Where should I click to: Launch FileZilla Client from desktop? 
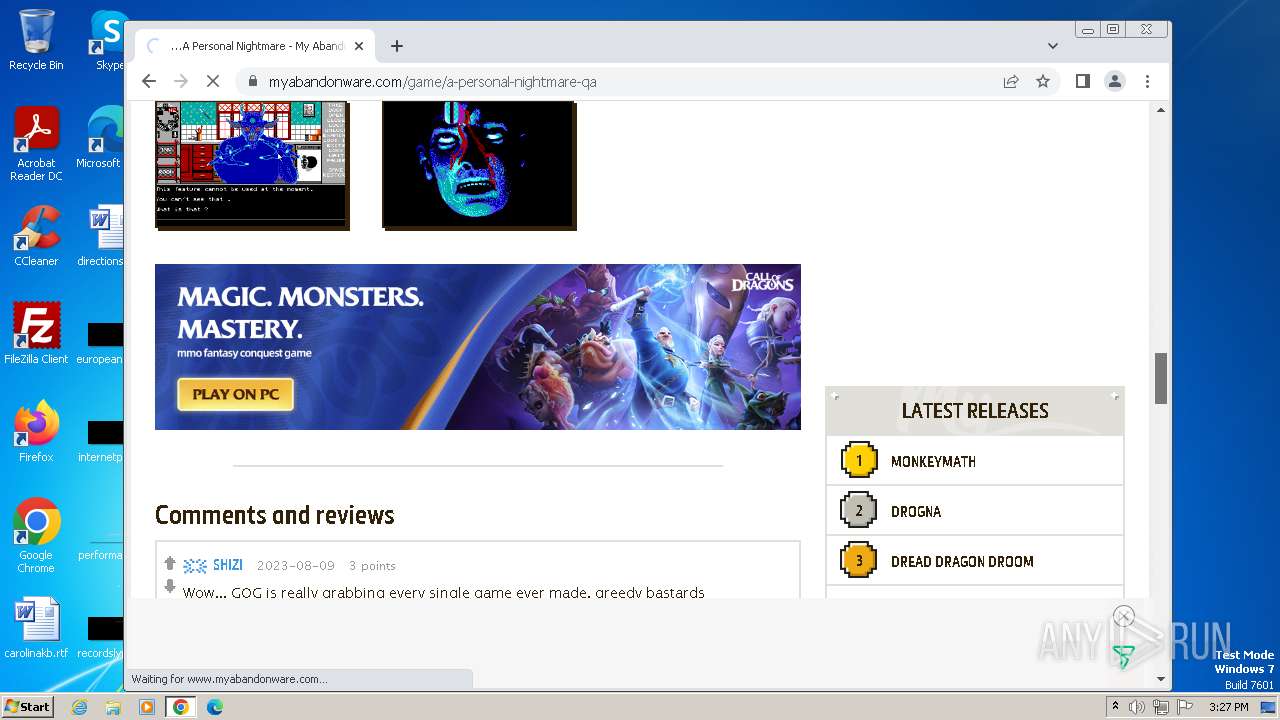(36, 334)
